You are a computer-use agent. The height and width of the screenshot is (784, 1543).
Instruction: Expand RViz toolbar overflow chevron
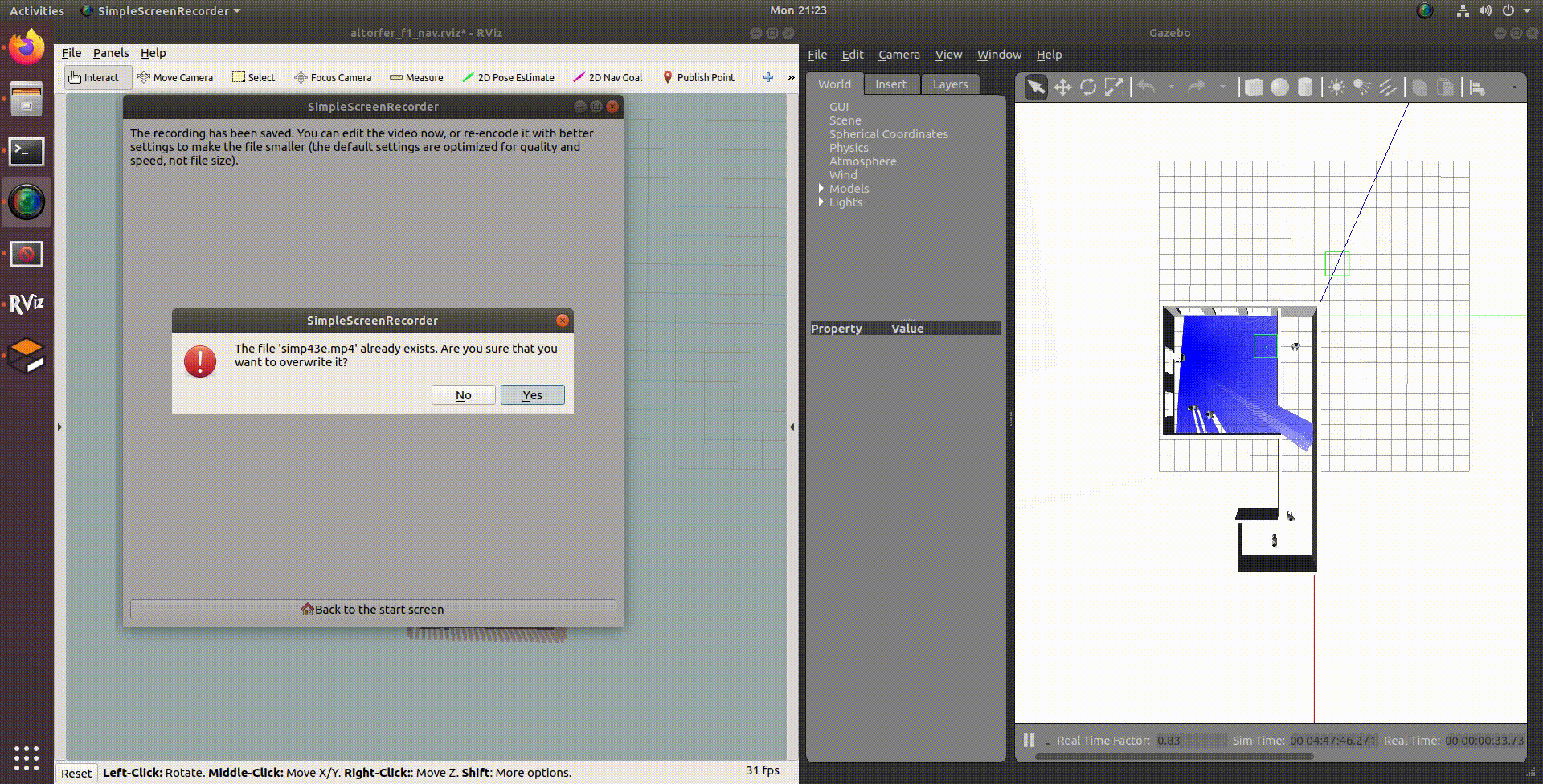791,77
